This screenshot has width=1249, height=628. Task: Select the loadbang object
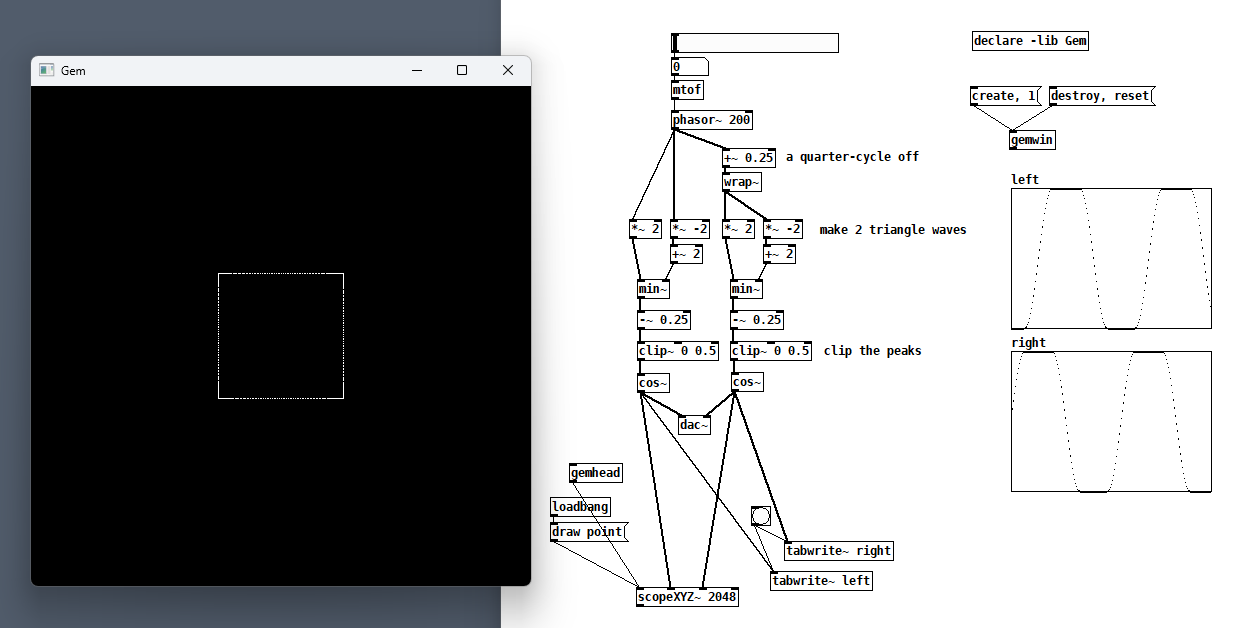tap(580, 507)
